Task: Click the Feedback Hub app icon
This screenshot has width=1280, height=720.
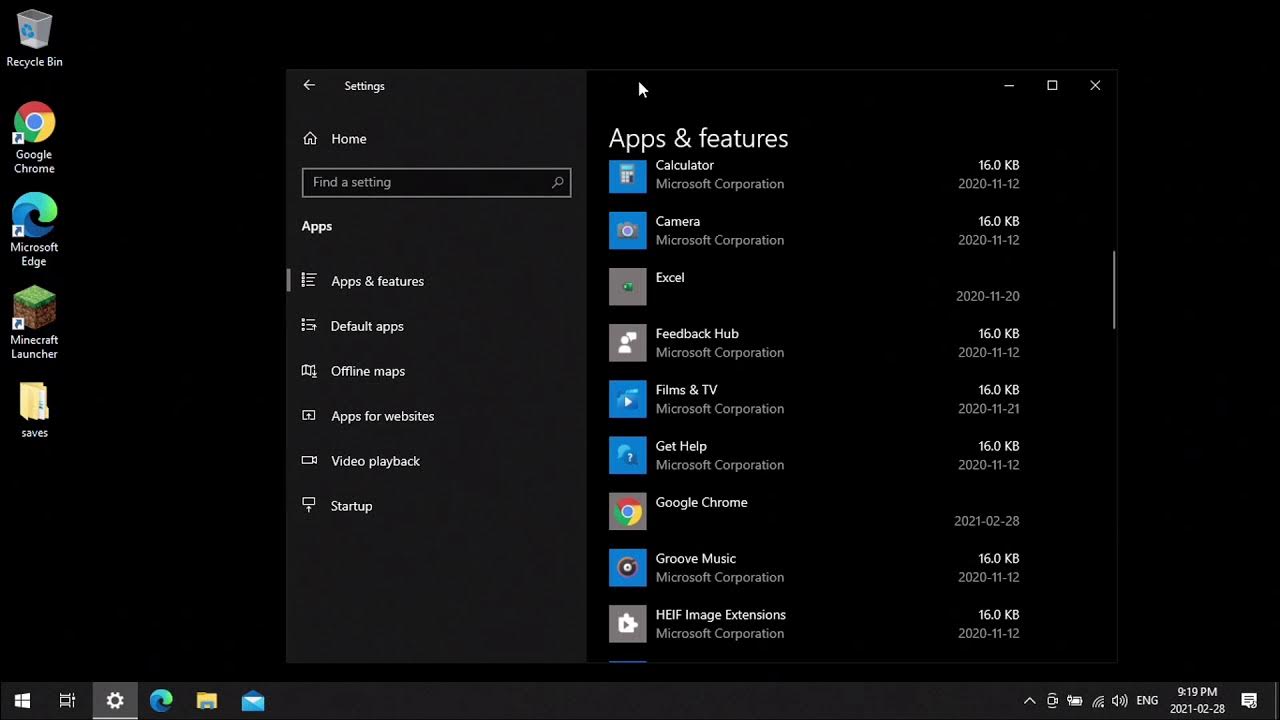Action: (627, 343)
